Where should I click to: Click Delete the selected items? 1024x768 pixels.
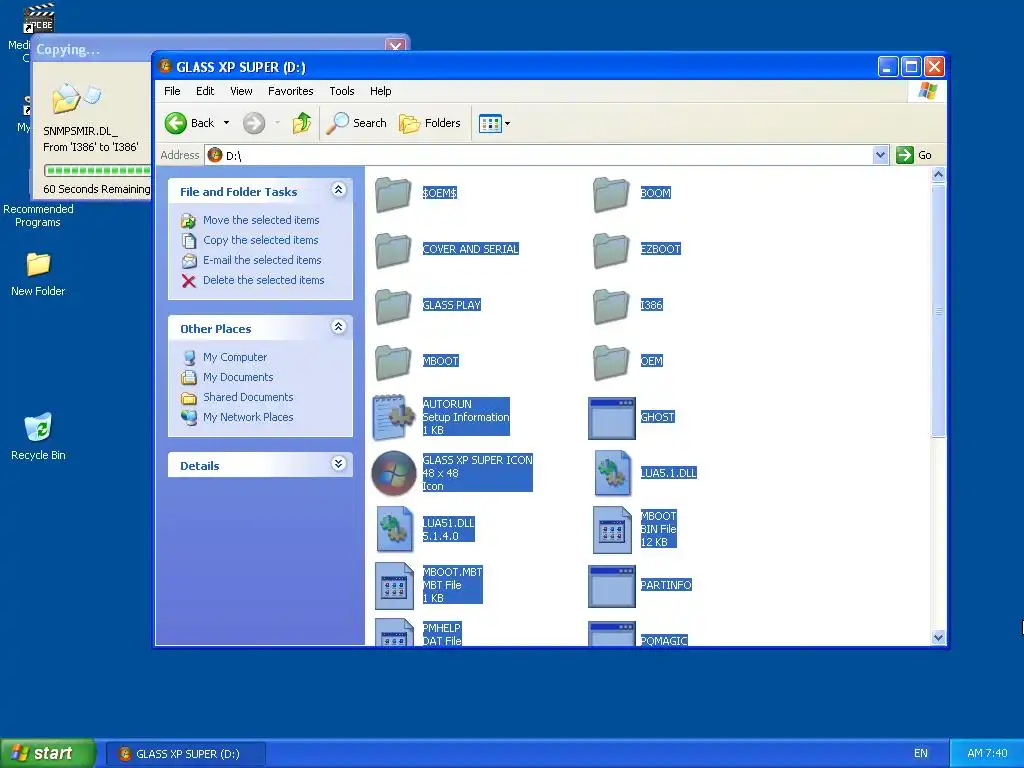coord(263,280)
